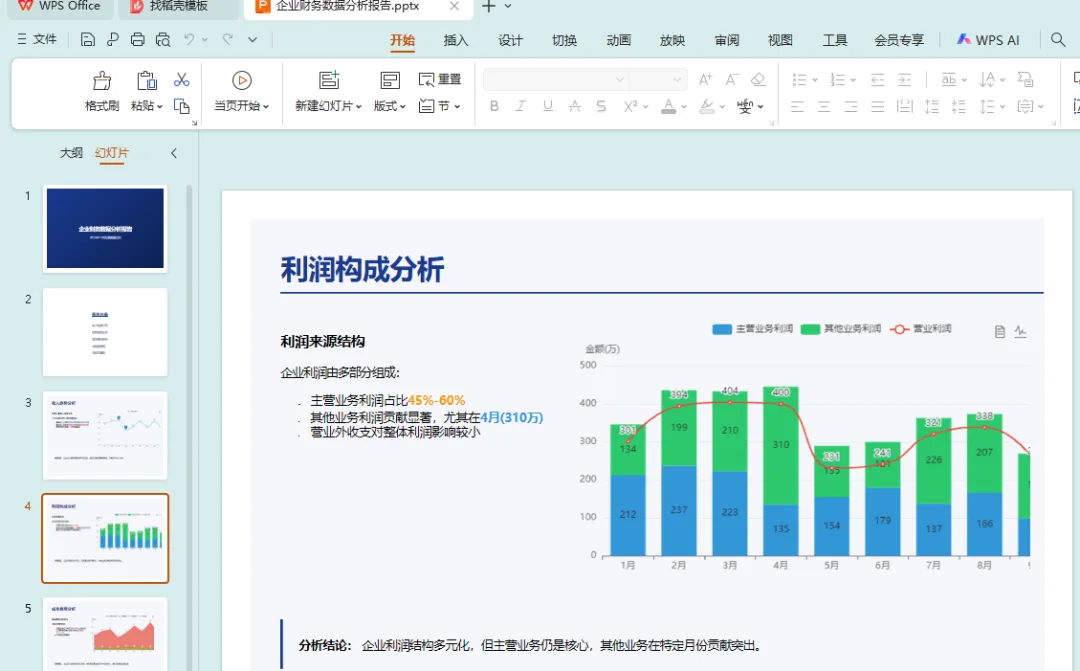Select slide 3 thumbnail in panel
This screenshot has width=1080, height=671.
point(105,433)
